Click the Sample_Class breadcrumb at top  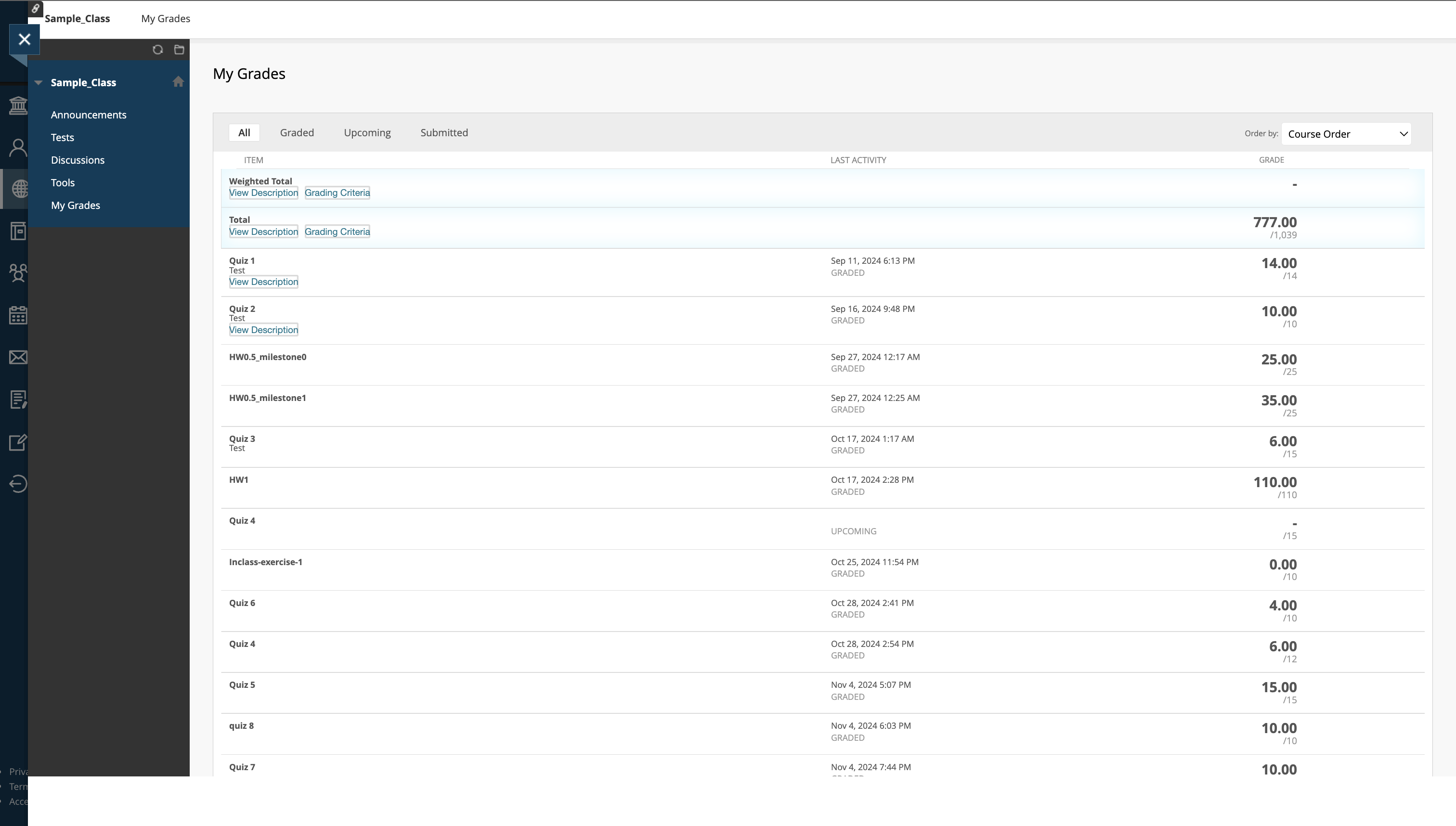[x=77, y=19]
